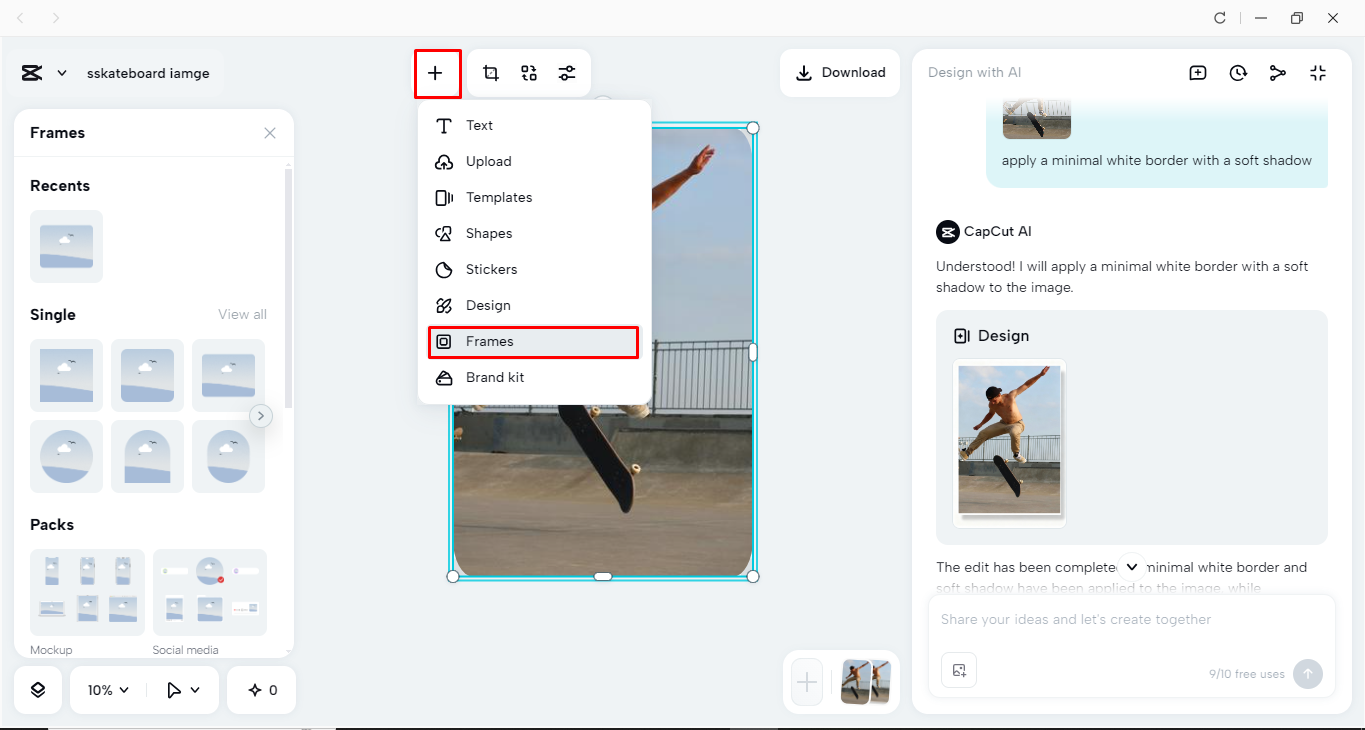Click the refresh icon in title bar
1365x730 pixels.
[1220, 18]
